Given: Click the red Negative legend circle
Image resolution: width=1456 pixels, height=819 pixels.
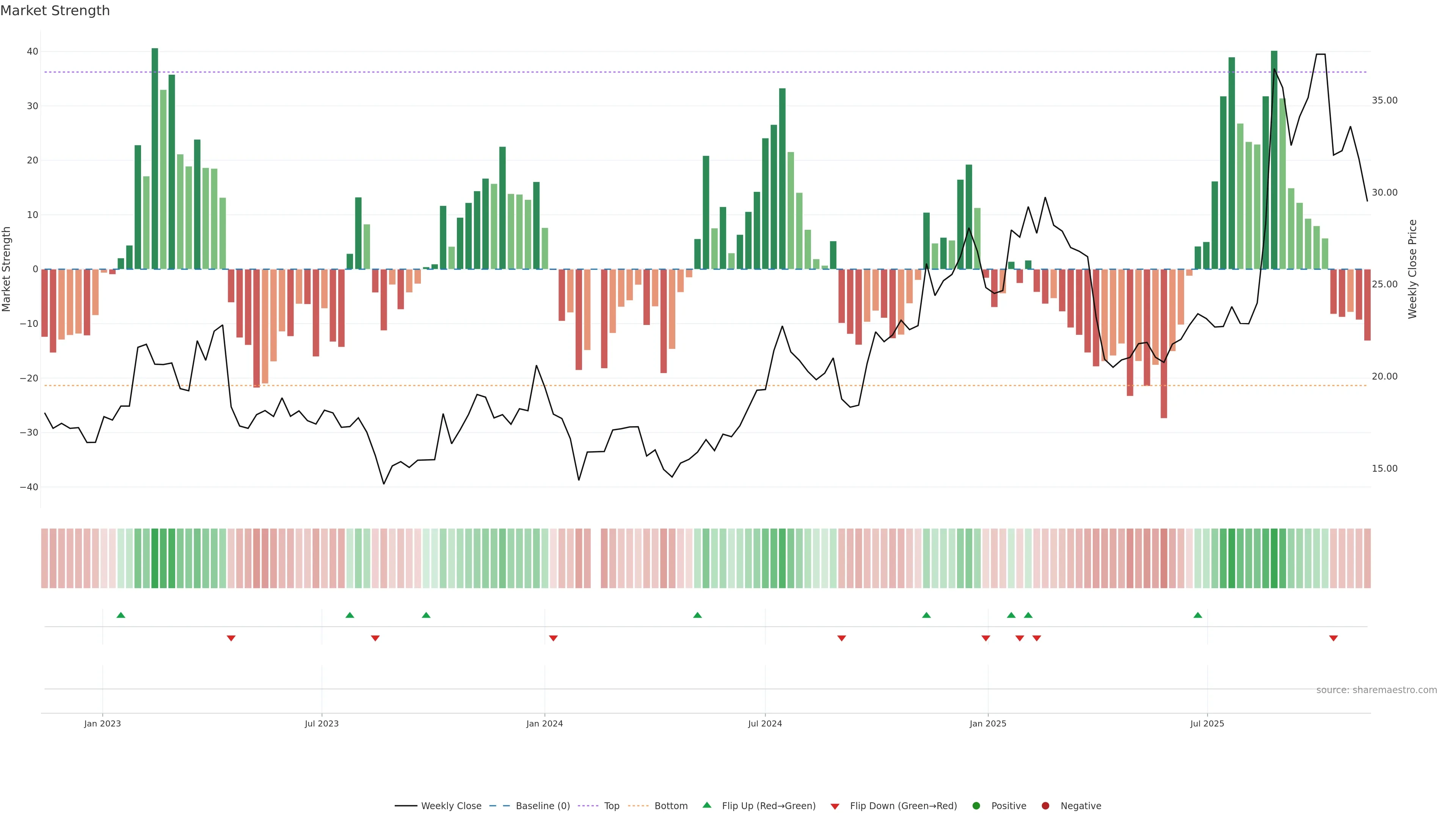Looking at the screenshot, I should click(1045, 806).
